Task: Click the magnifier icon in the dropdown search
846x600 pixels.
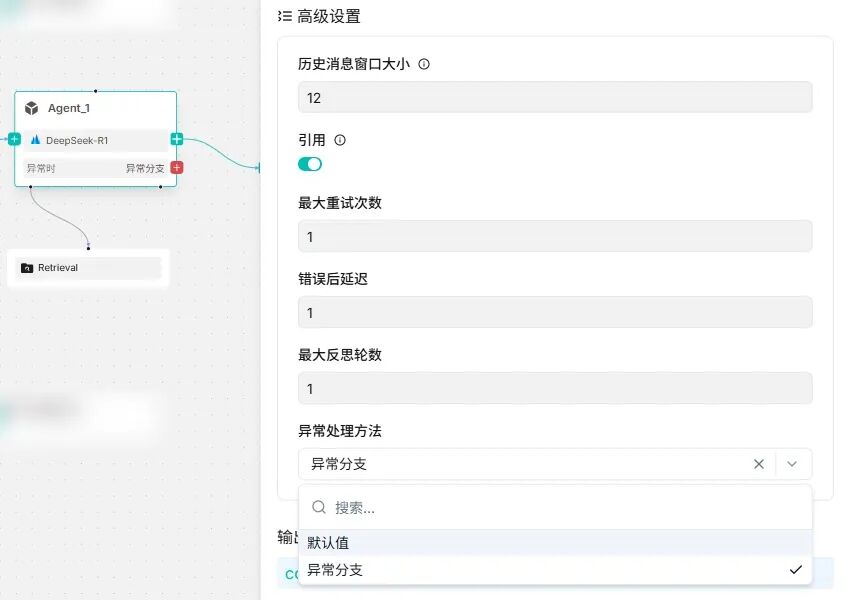Action: click(319, 507)
